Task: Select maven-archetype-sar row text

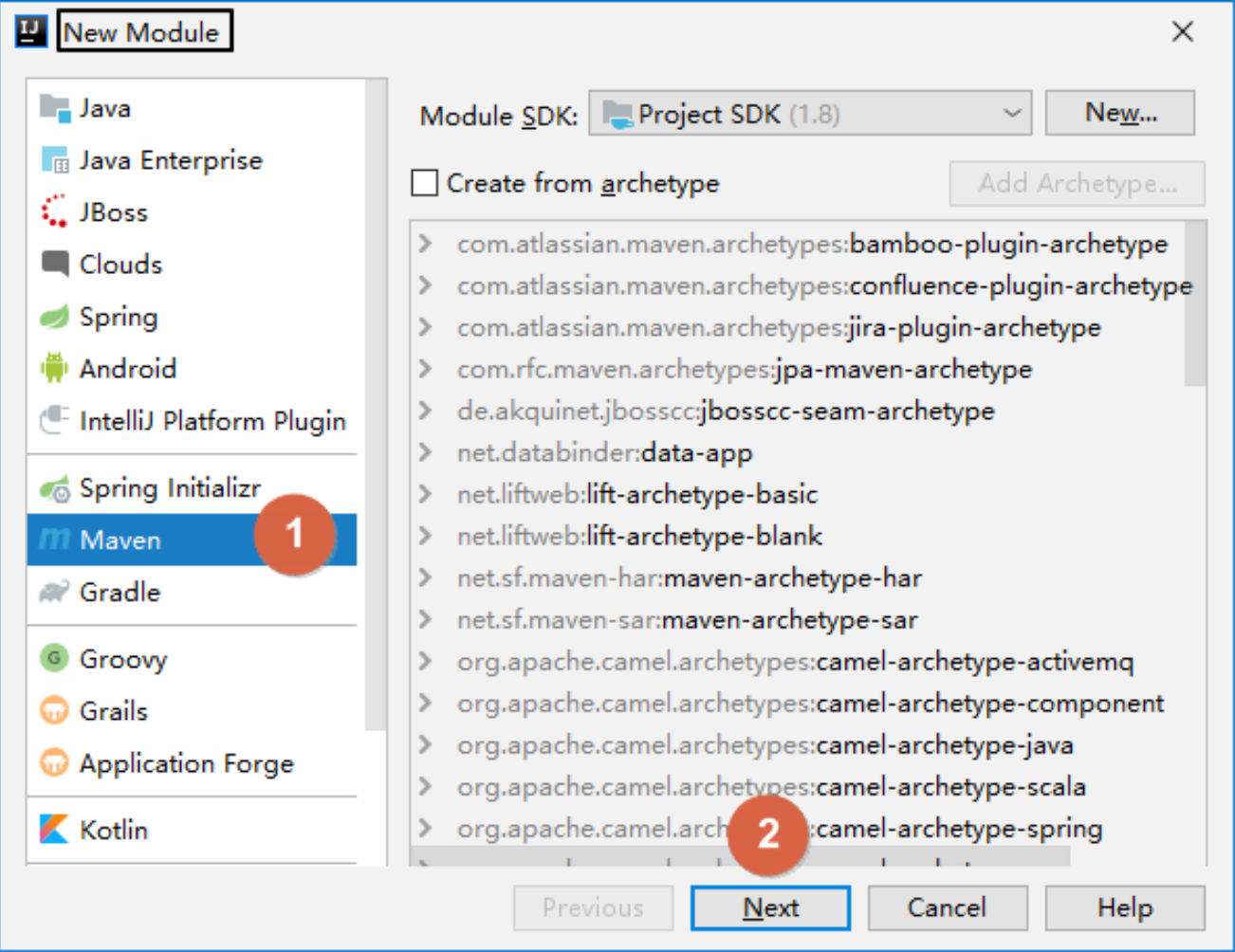Action: (x=687, y=620)
